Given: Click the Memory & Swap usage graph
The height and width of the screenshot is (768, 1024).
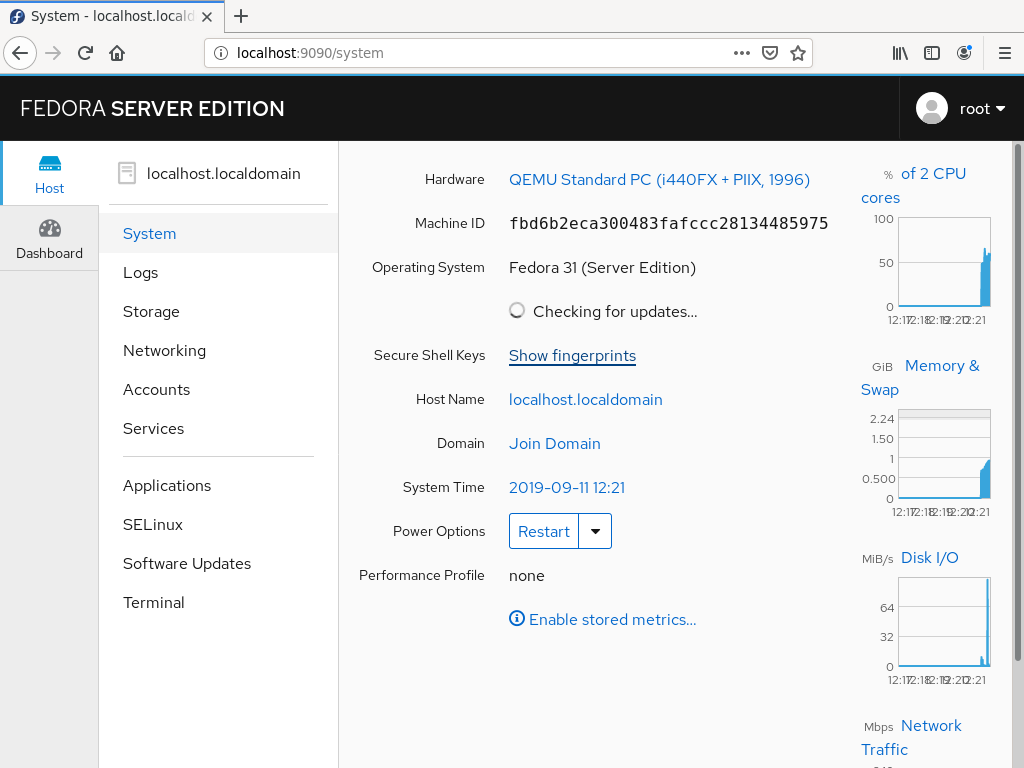Looking at the screenshot, I should click(x=944, y=454).
